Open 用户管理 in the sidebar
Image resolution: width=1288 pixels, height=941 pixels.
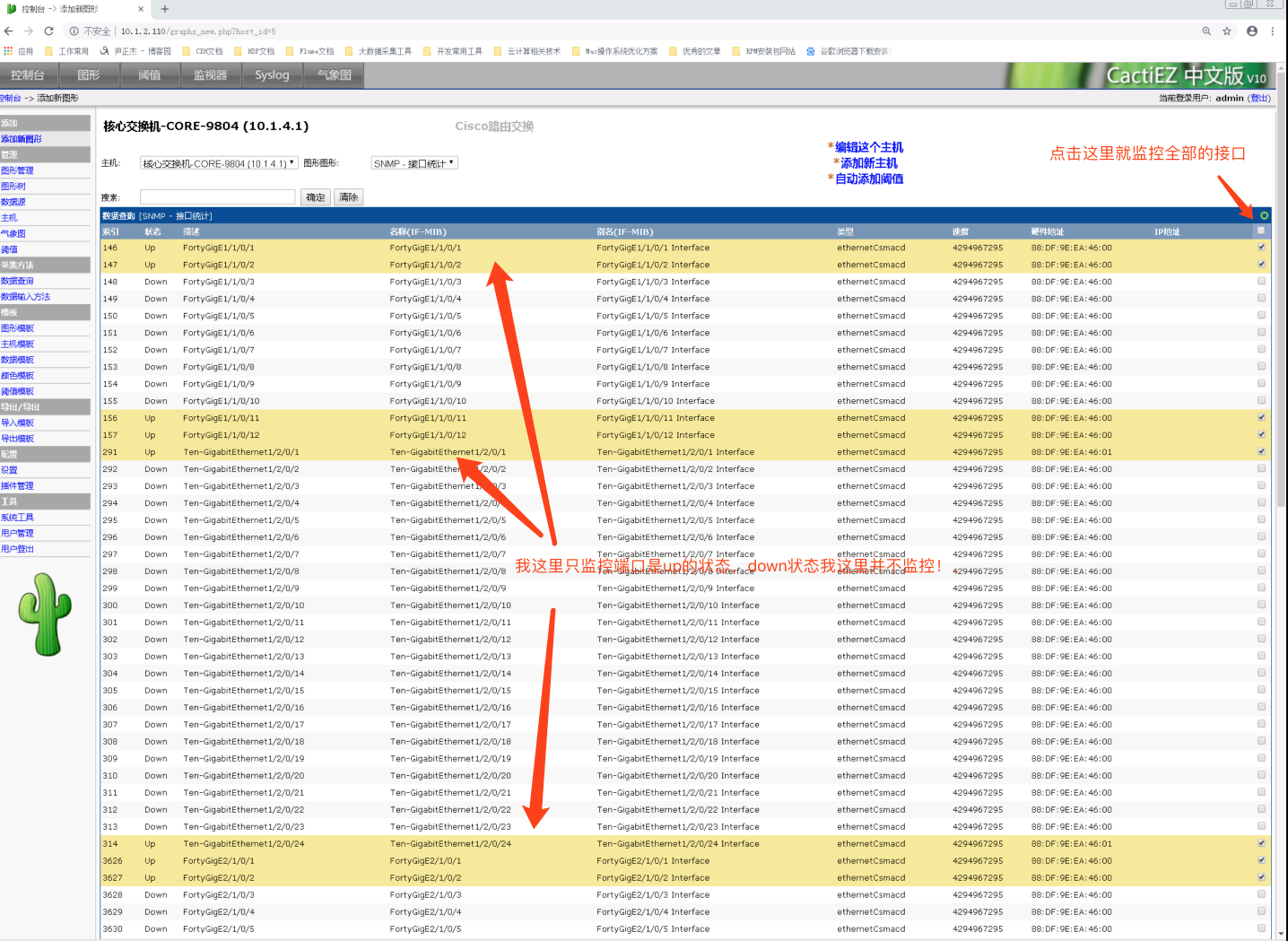point(17,533)
